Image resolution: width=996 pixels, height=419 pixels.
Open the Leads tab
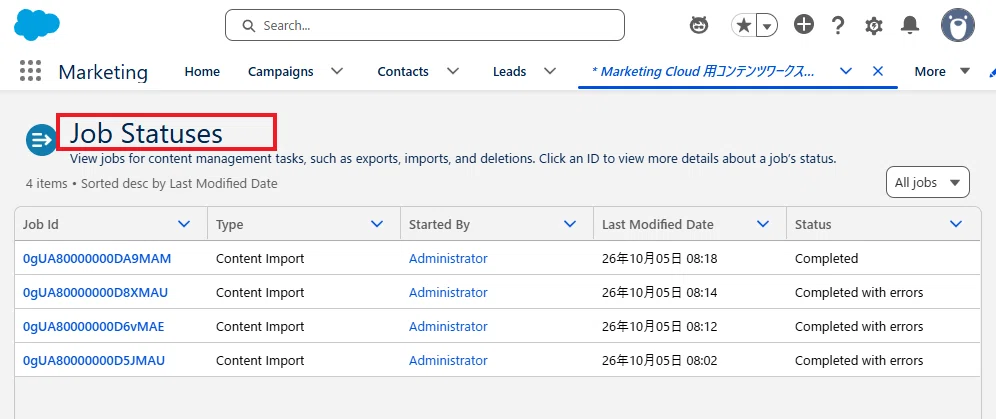(509, 72)
